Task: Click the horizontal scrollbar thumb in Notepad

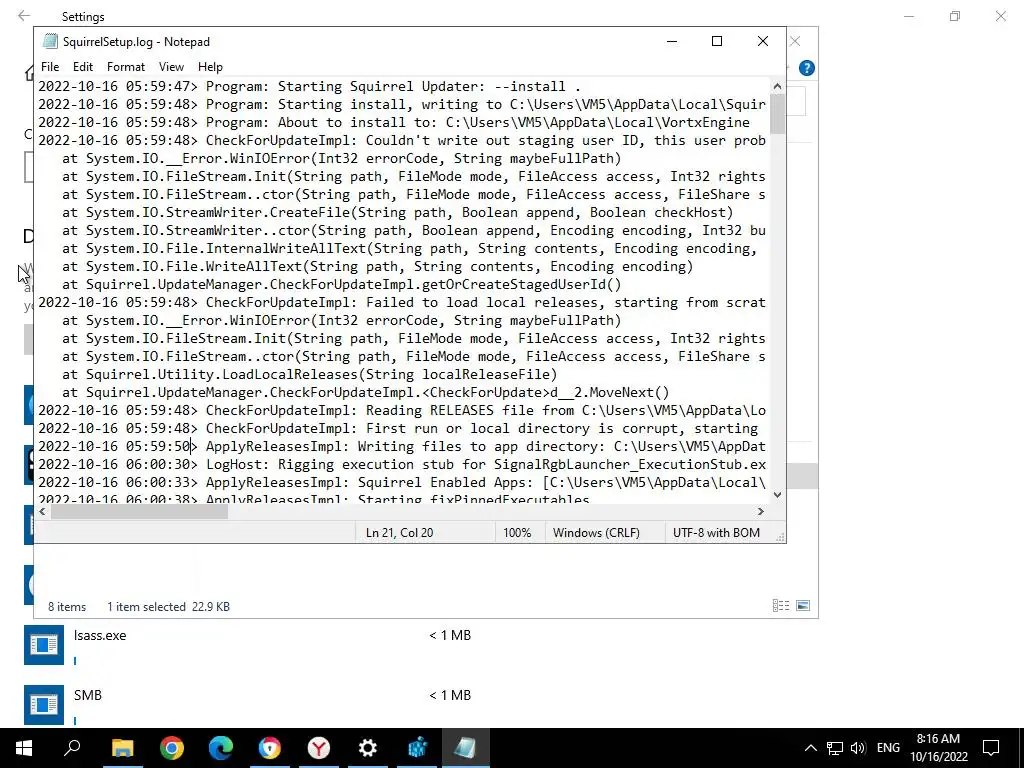Action: pyautogui.click(x=139, y=511)
